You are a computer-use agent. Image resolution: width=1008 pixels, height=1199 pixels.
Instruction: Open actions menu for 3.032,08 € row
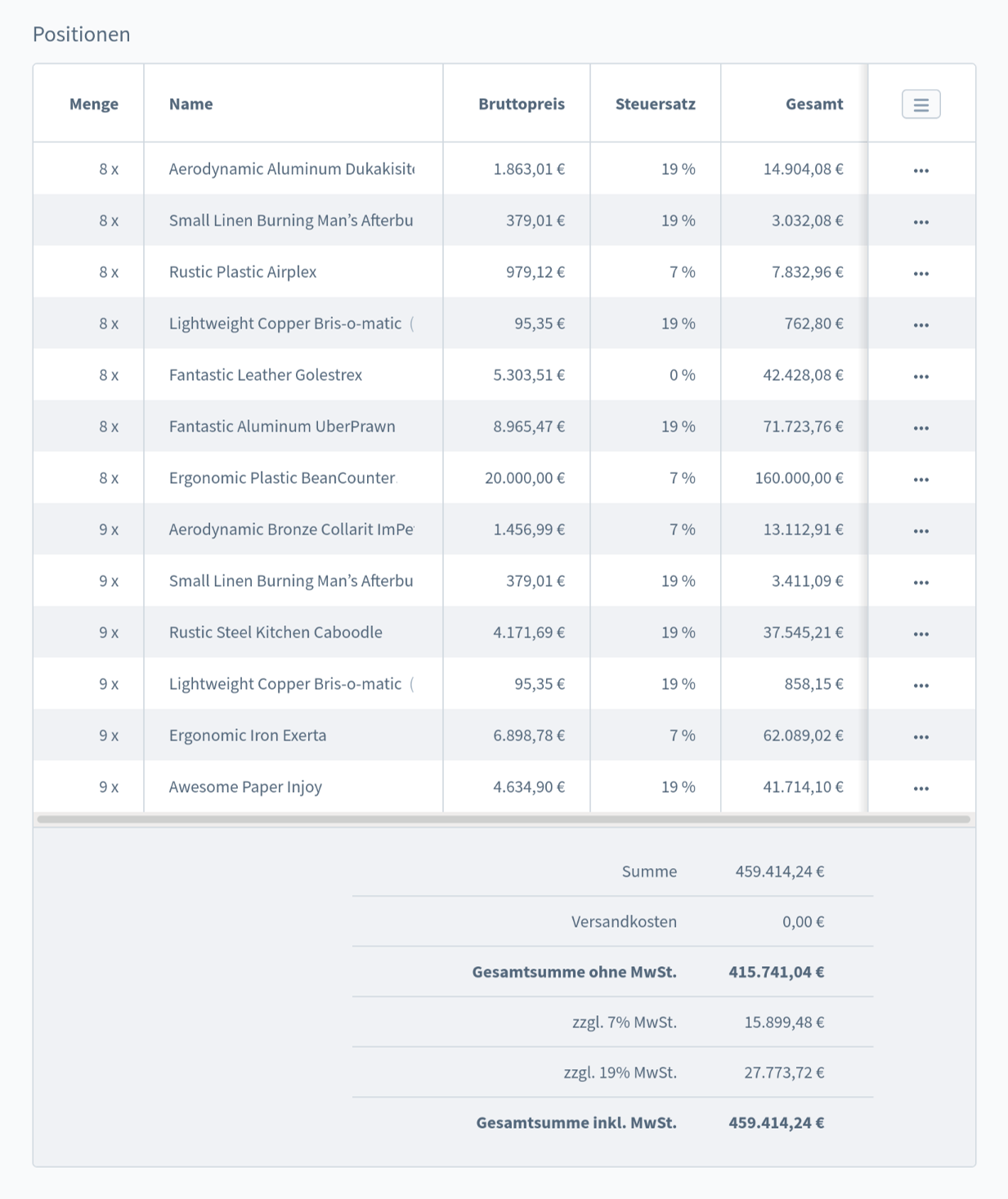(921, 221)
